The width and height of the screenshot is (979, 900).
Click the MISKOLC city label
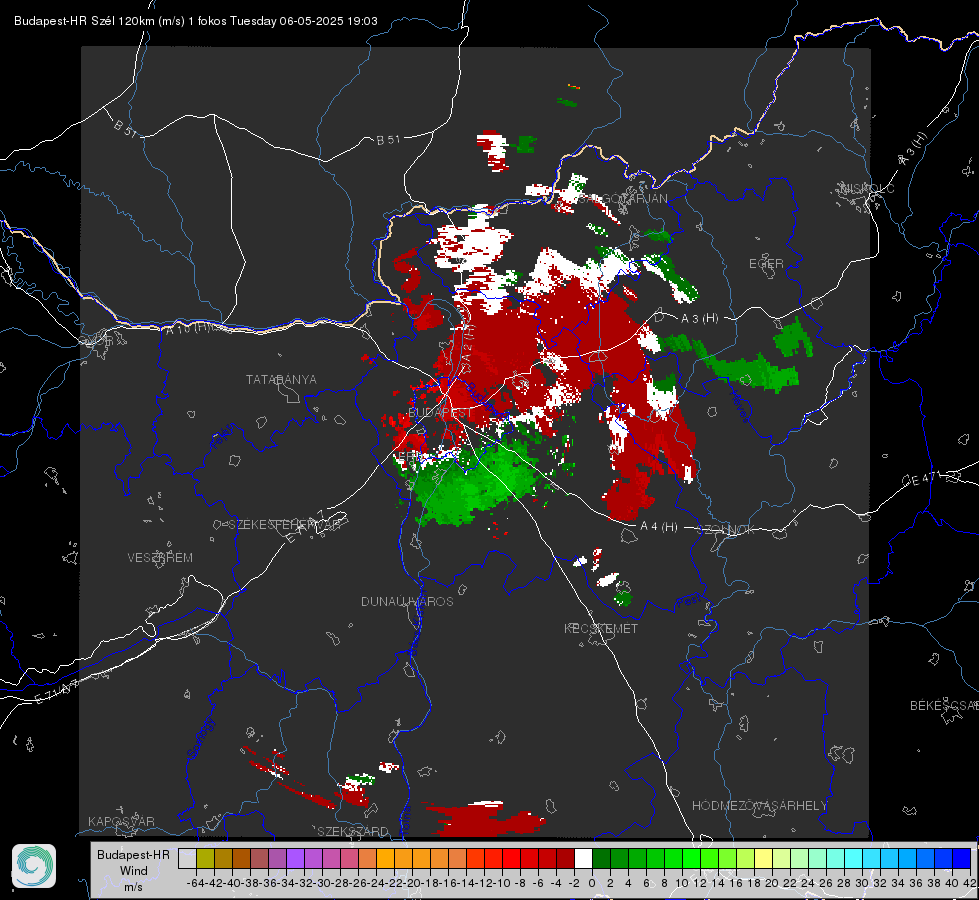[867, 188]
